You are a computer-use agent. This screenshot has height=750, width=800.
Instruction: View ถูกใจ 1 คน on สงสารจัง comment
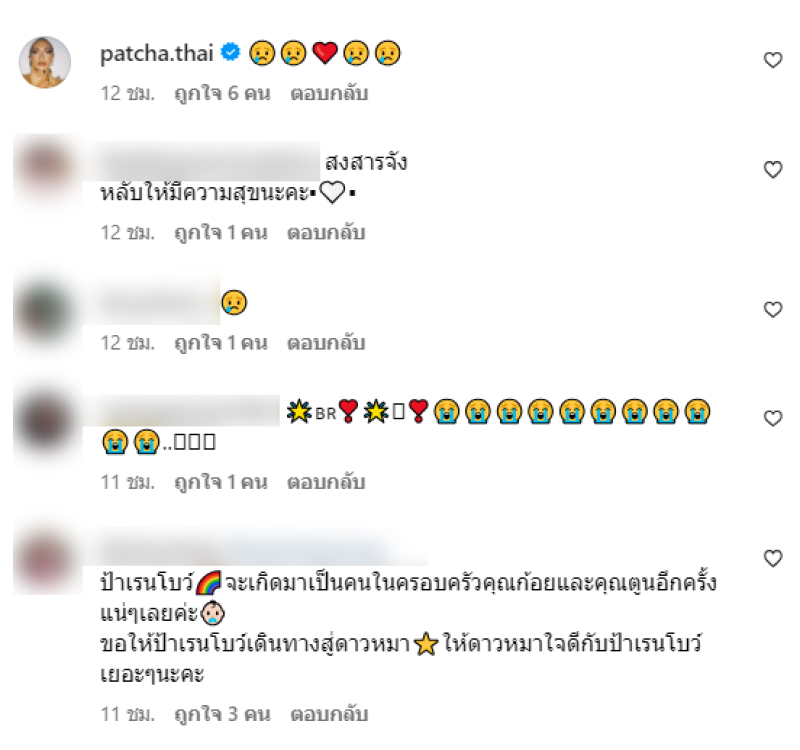point(221,233)
